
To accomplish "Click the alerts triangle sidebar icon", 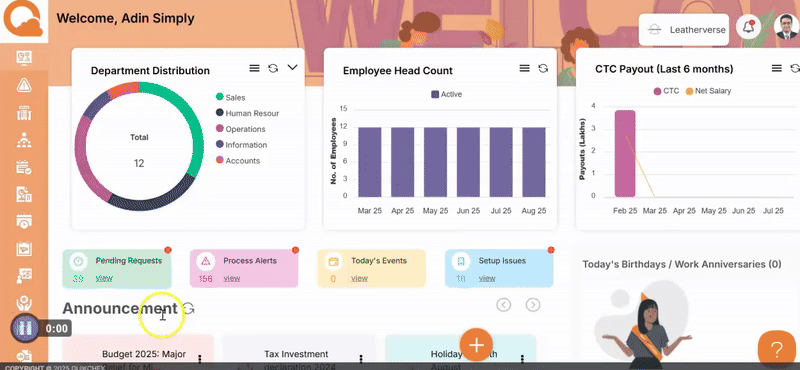I will (24, 85).
